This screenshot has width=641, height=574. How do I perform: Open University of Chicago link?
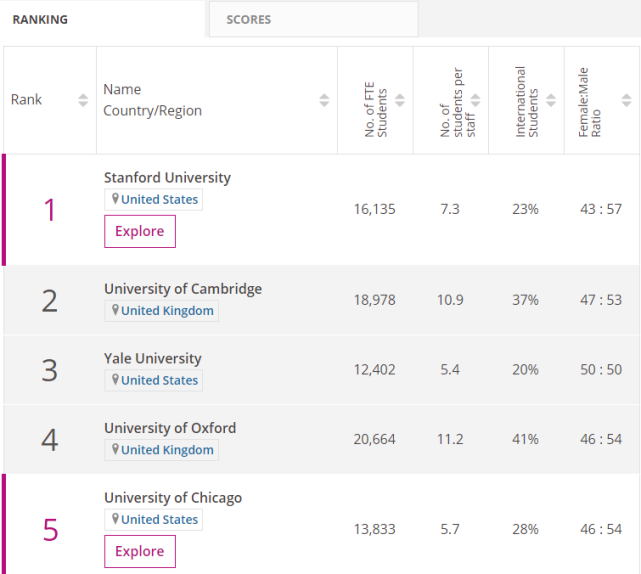pos(173,497)
